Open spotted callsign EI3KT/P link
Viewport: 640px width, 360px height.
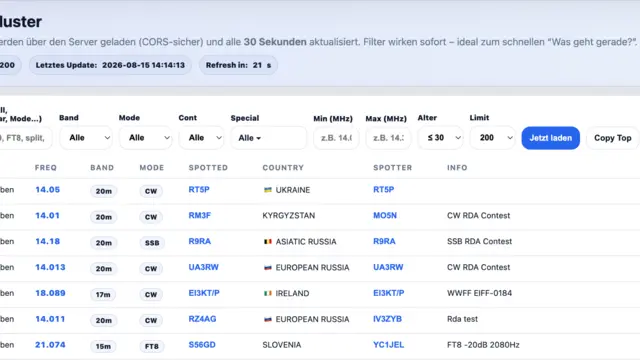point(204,293)
